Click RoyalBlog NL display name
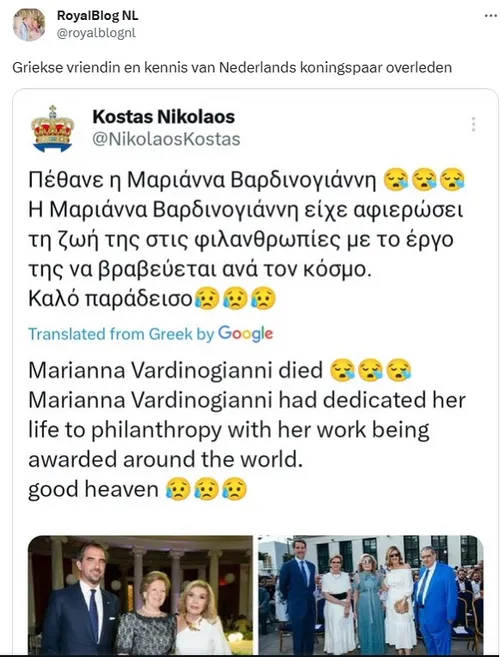This screenshot has width=500, height=657. (x=97, y=16)
